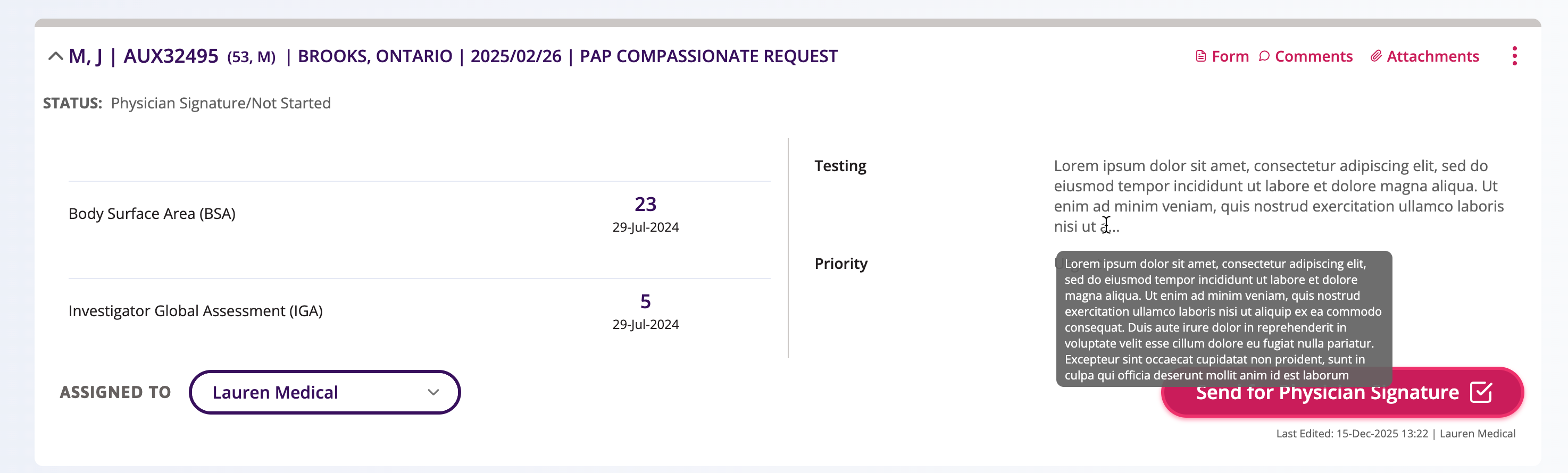The height and width of the screenshot is (473, 1568).
Task: Select the Body Surface Area (BSA) row
Action: [x=152, y=214]
